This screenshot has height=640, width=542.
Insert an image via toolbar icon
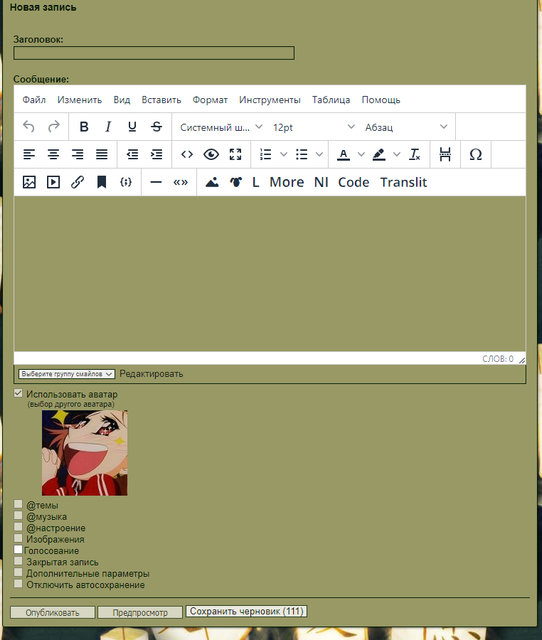pyautogui.click(x=29, y=182)
